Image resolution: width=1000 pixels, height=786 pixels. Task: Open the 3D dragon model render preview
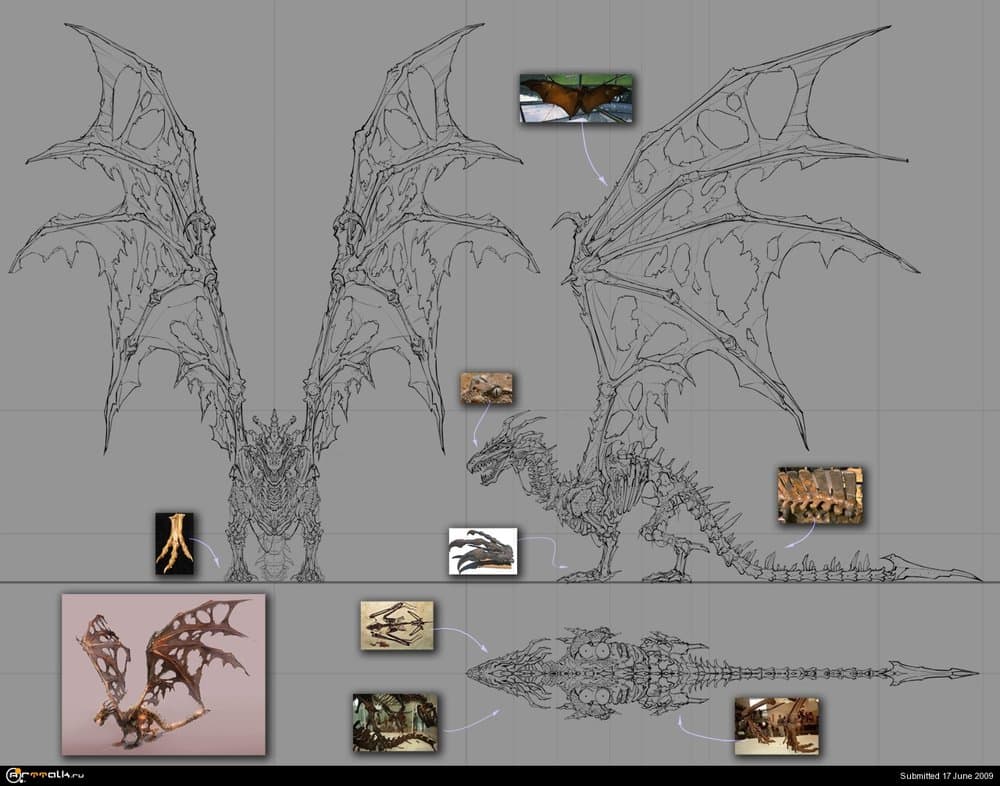coord(165,672)
